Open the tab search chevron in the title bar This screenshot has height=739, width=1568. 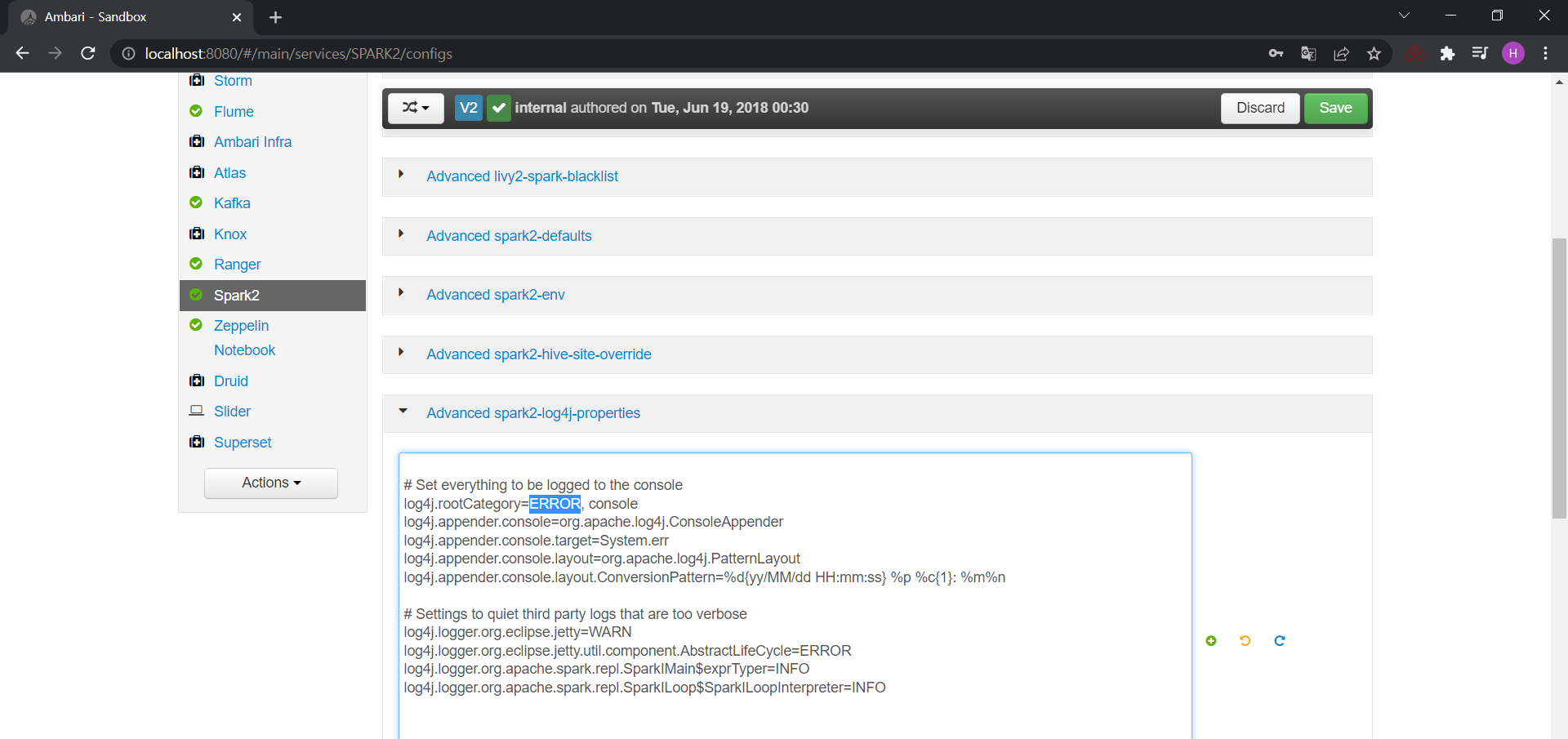[1404, 16]
